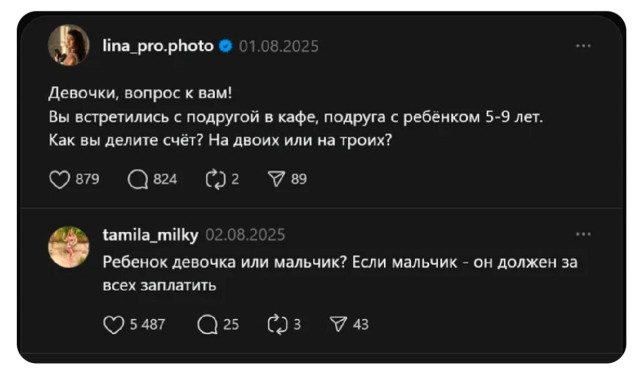
Task: Open replies to tamila_milky's comment
Action: pyautogui.click(x=207, y=325)
